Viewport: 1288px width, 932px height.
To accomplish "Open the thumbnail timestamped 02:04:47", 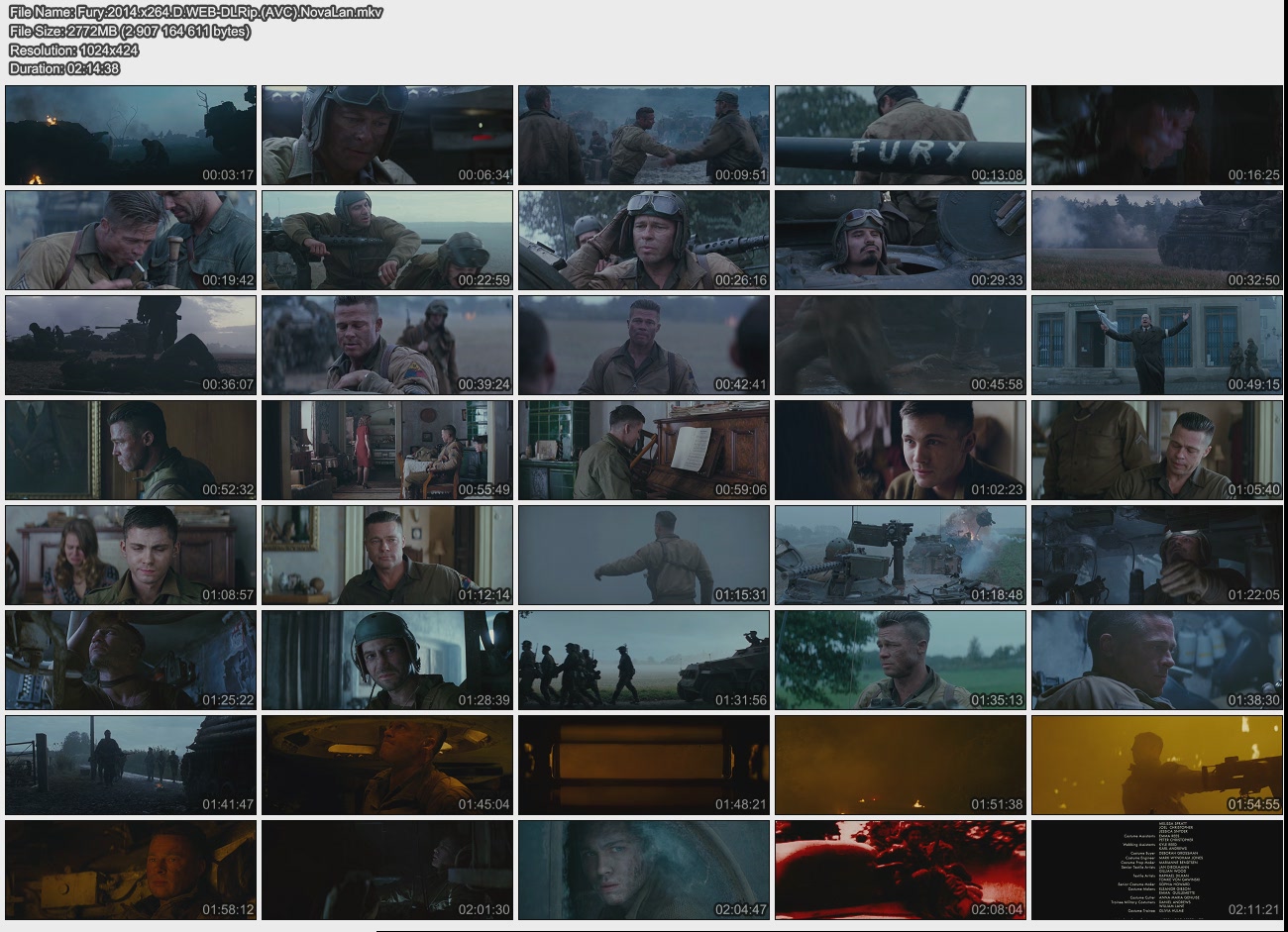I will 644,870.
